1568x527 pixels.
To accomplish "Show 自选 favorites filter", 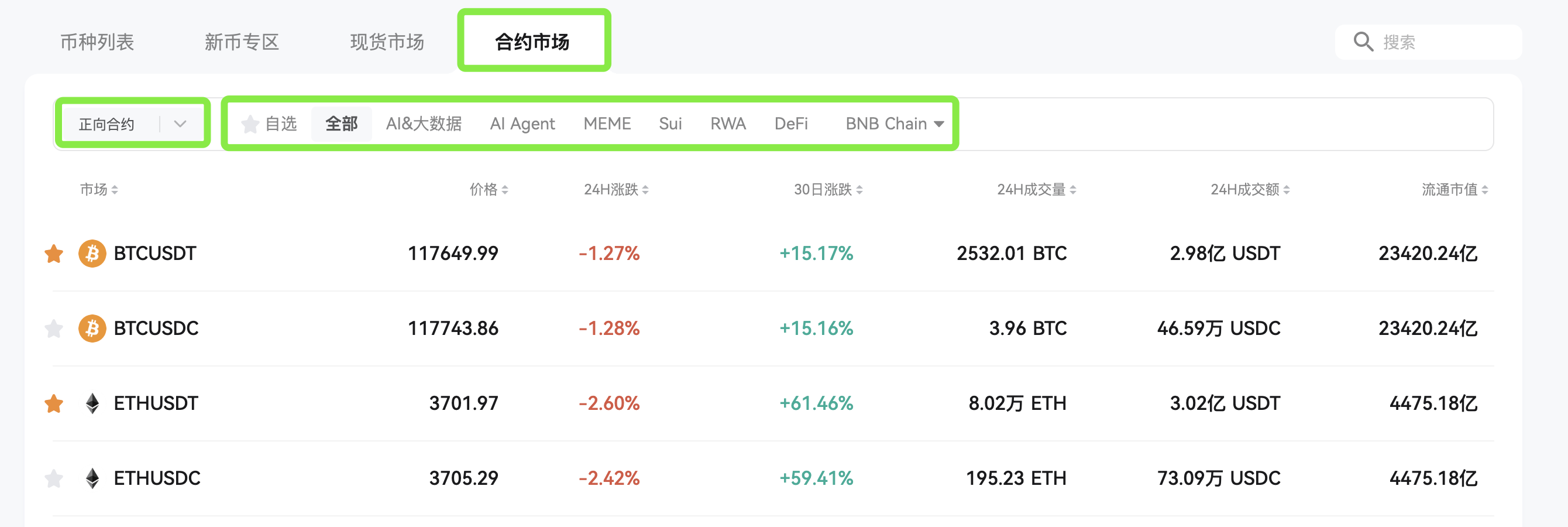I will pyautogui.click(x=269, y=124).
